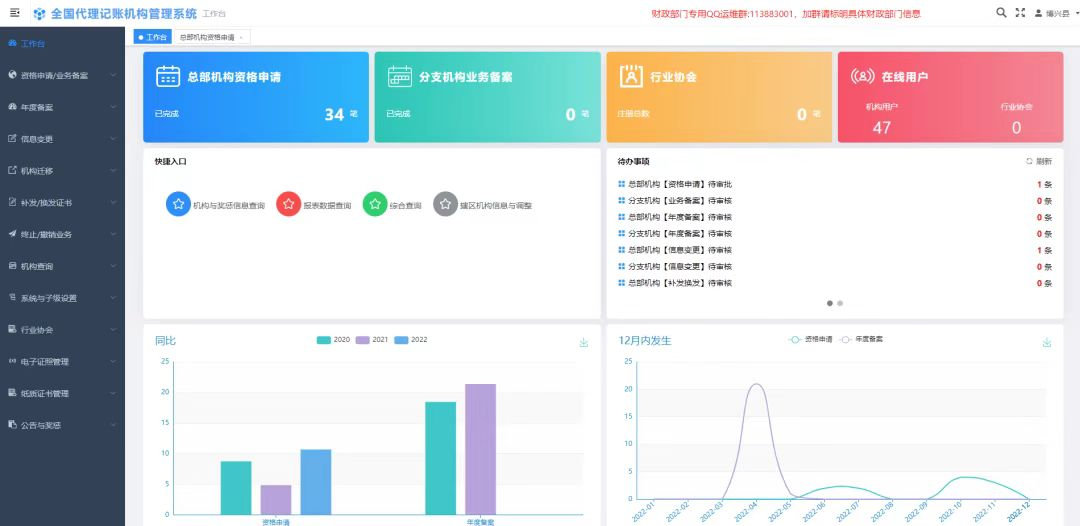
Task: Click the red 财政部门专用QQ运维群 notice
Action: click(x=786, y=13)
